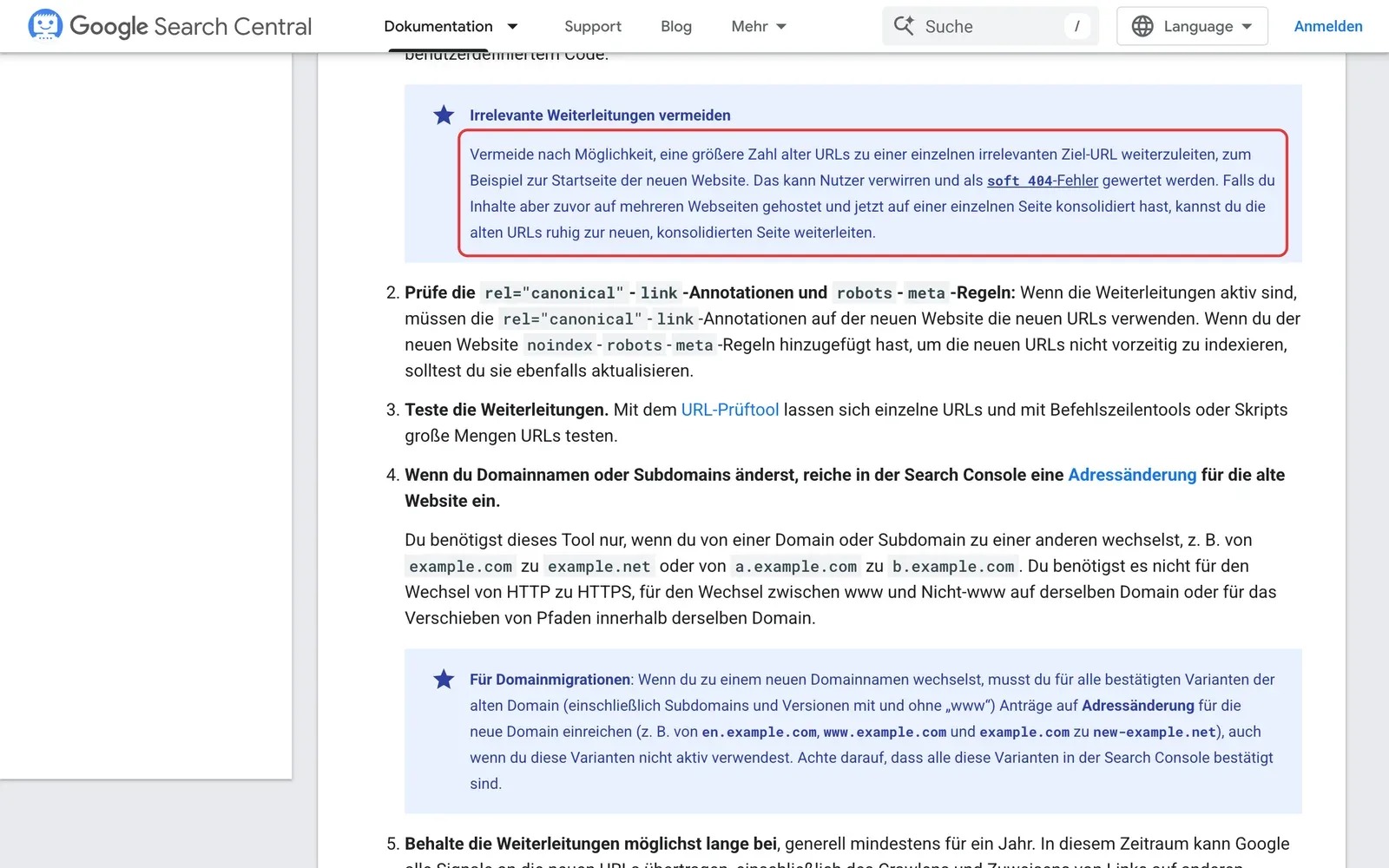Click the 'en.example.com' code text

click(759, 733)
